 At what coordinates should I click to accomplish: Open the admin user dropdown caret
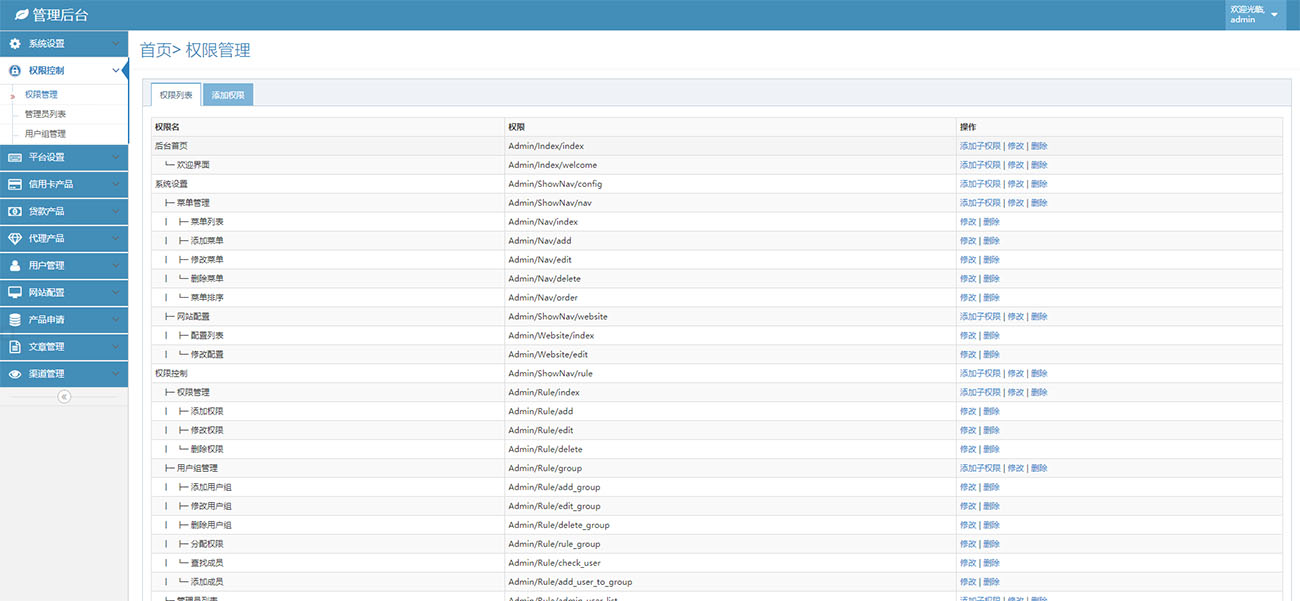[1274, 15]
